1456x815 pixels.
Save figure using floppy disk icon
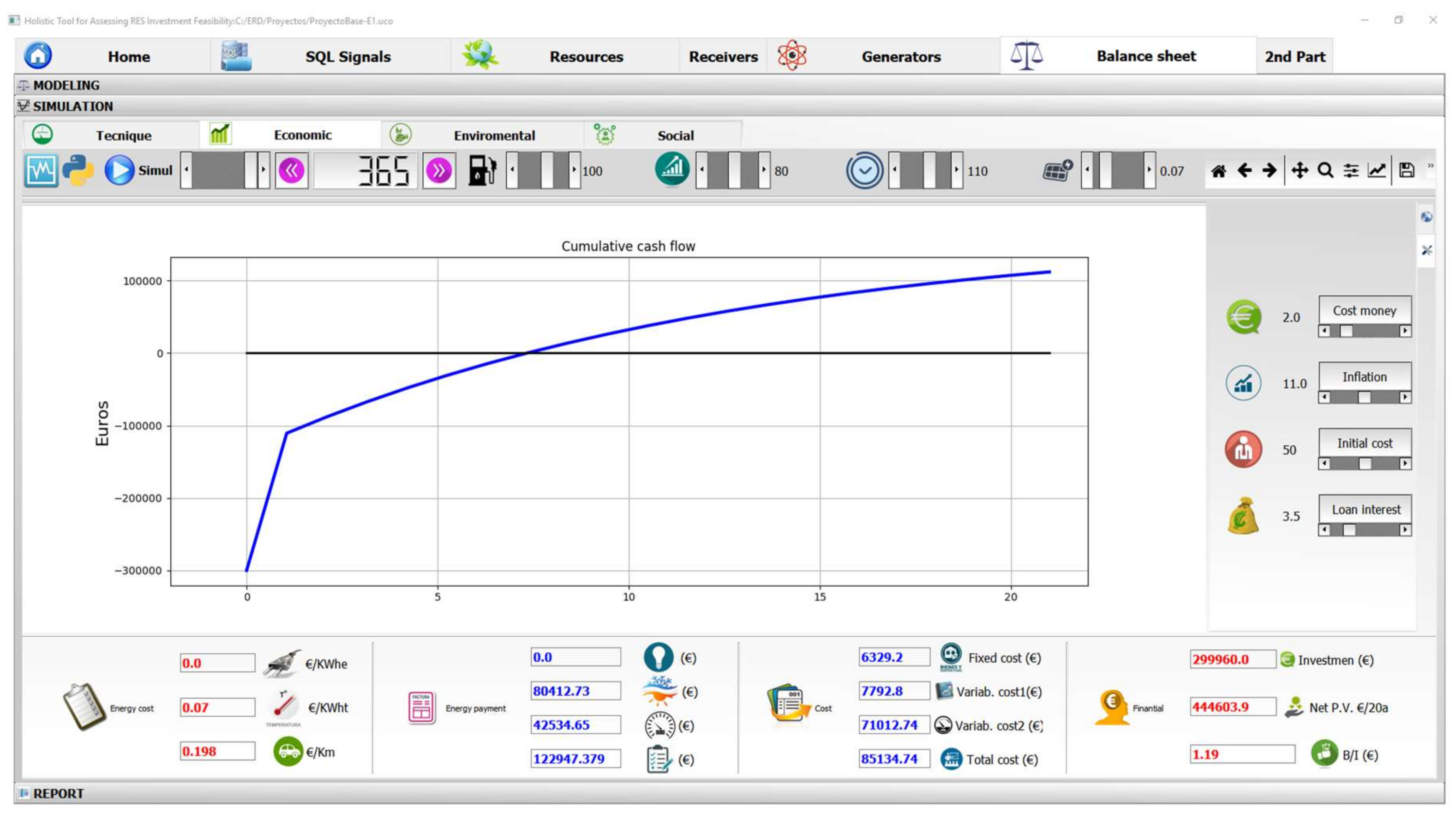point(1406,170)
